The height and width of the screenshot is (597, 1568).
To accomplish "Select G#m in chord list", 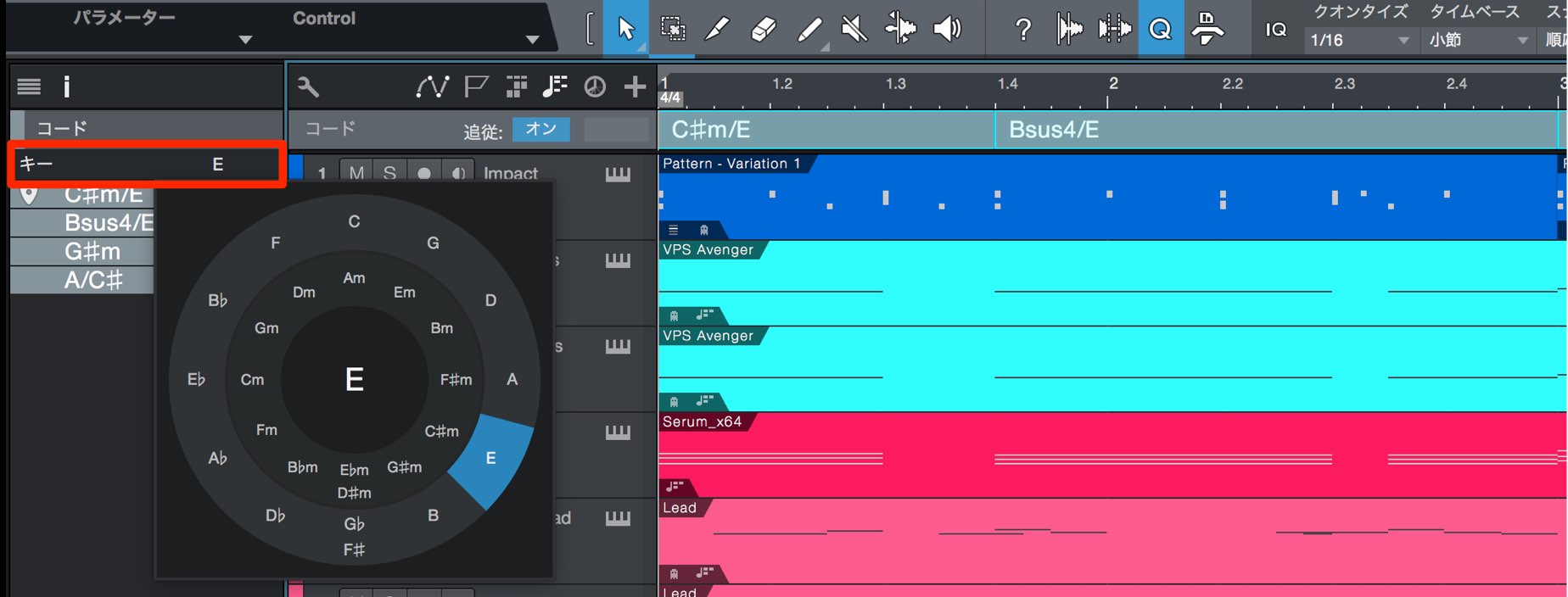I will point(83,252).
